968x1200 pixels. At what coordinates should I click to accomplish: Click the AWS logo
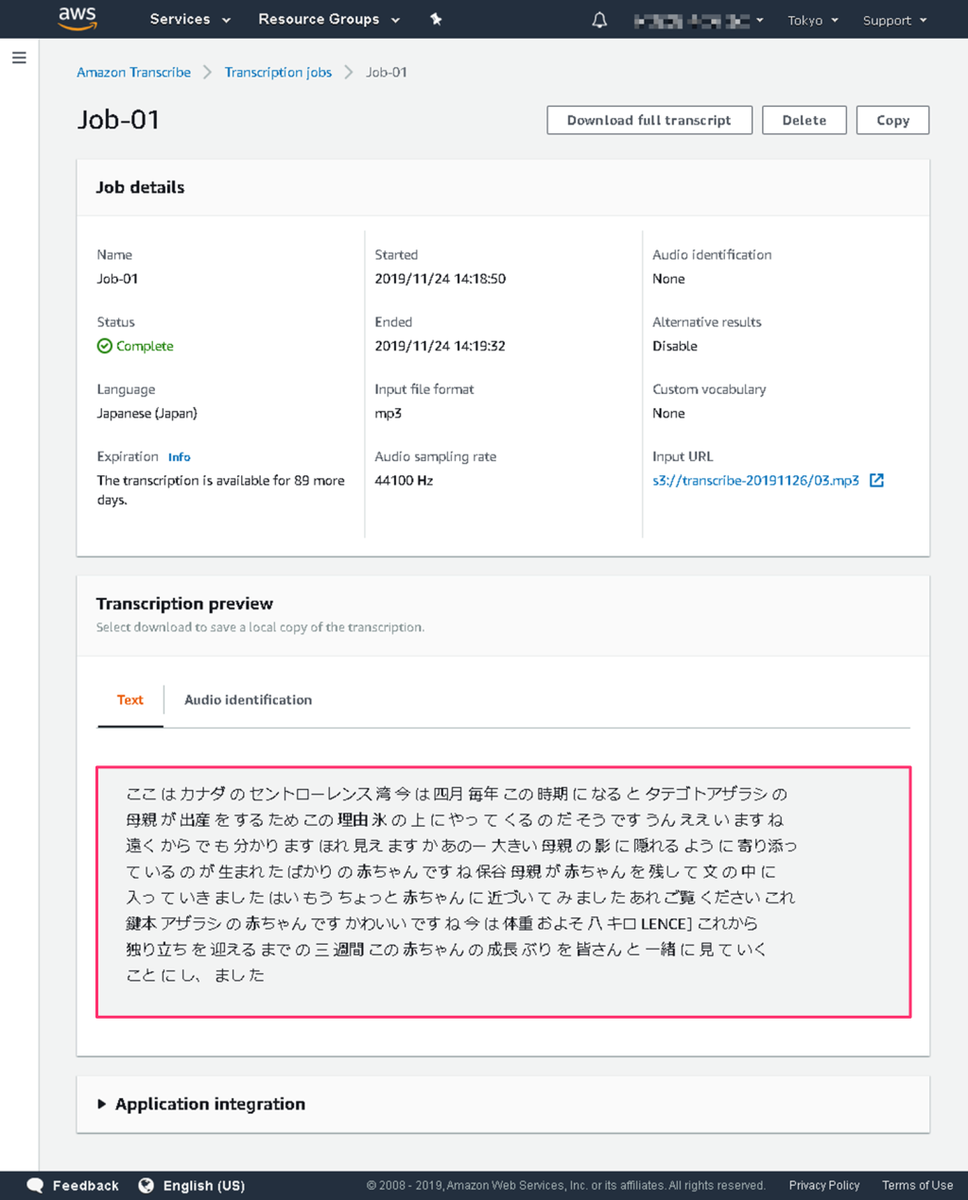tap(77, 18)
